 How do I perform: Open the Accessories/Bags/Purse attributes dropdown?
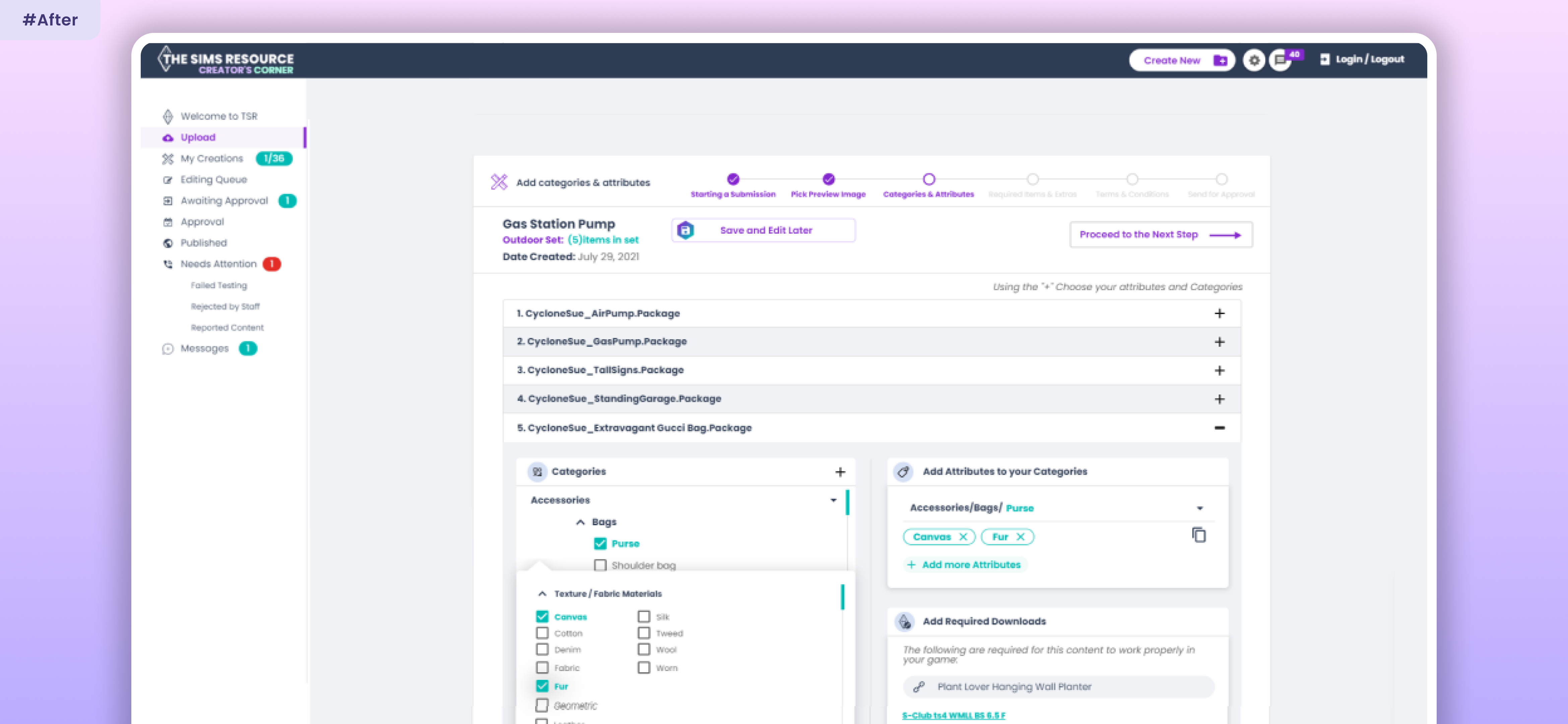[1200, 508]
